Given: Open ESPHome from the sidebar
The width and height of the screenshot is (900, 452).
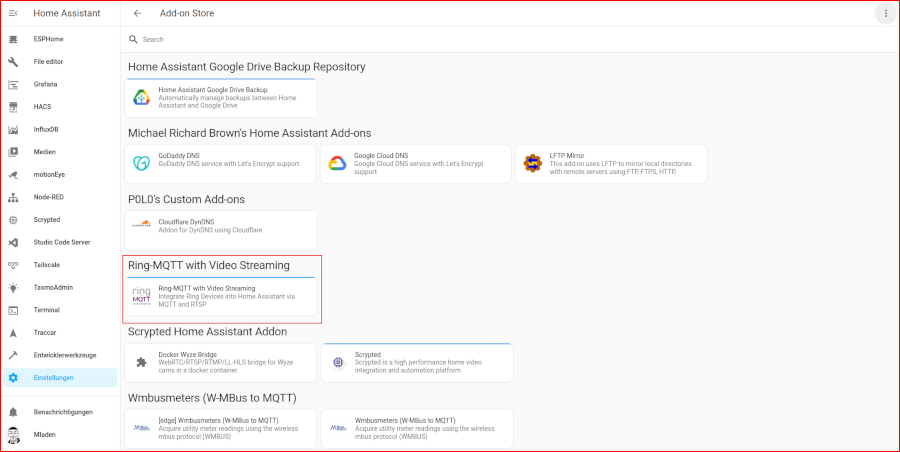Looking at the screenshot, I should tap(60, 39).
